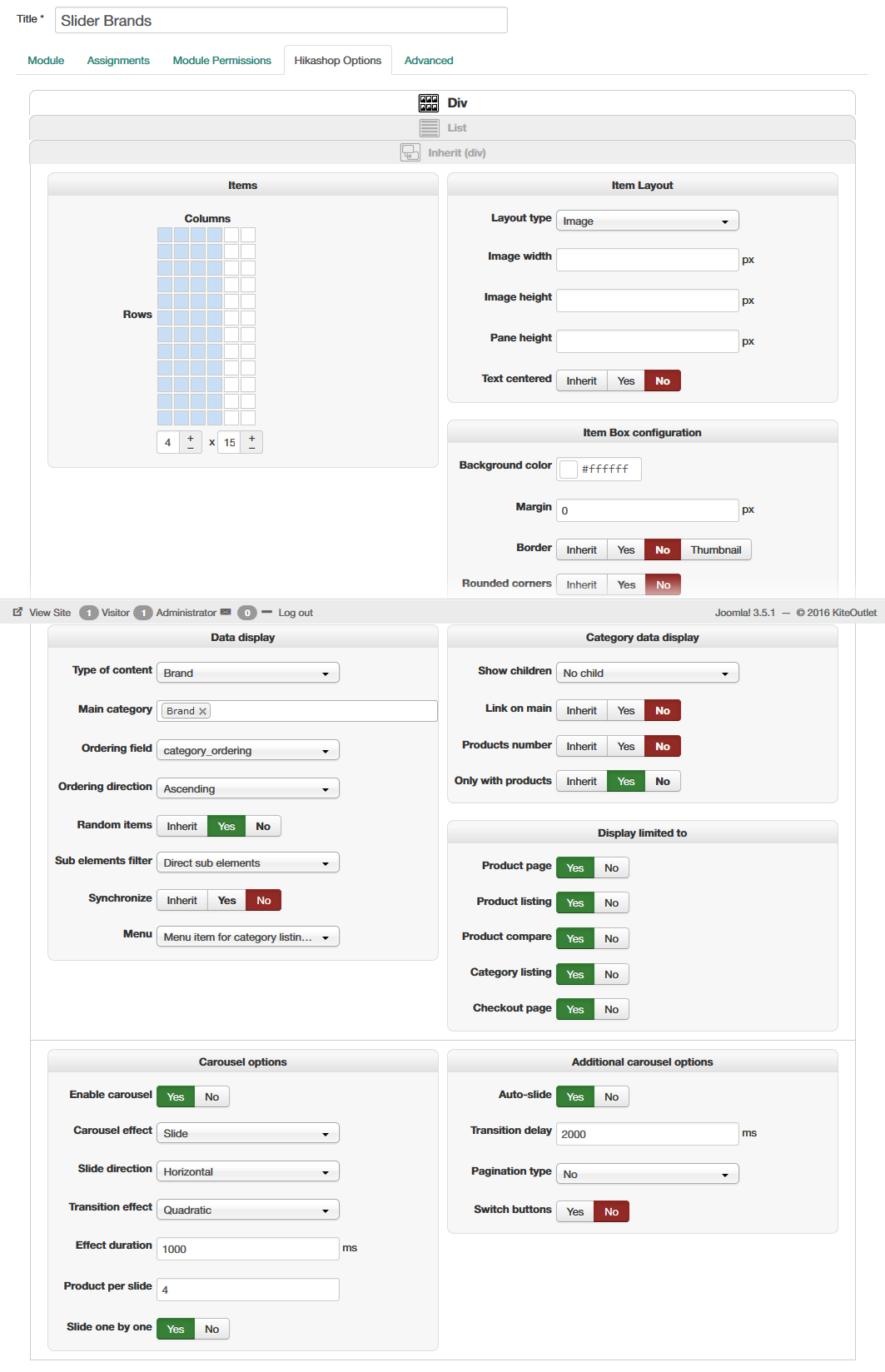Switch to the Assignments tab
The width and height of the screenshot is (885, 1372).
tap(118, 61)
